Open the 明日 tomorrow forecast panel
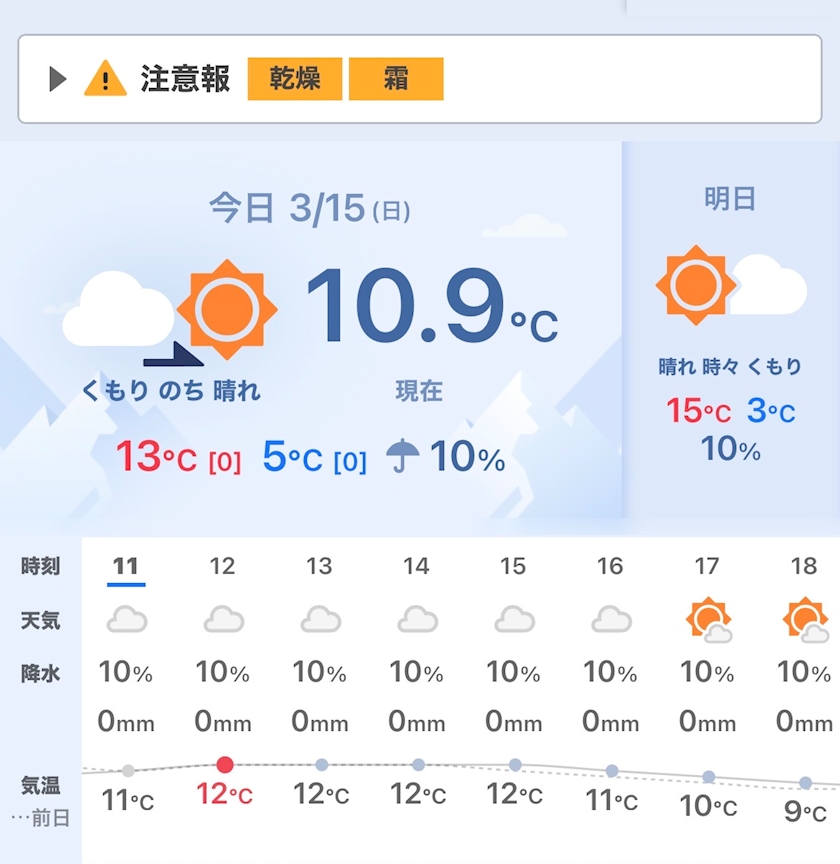 pyautogui.click(x=730, y=199)
